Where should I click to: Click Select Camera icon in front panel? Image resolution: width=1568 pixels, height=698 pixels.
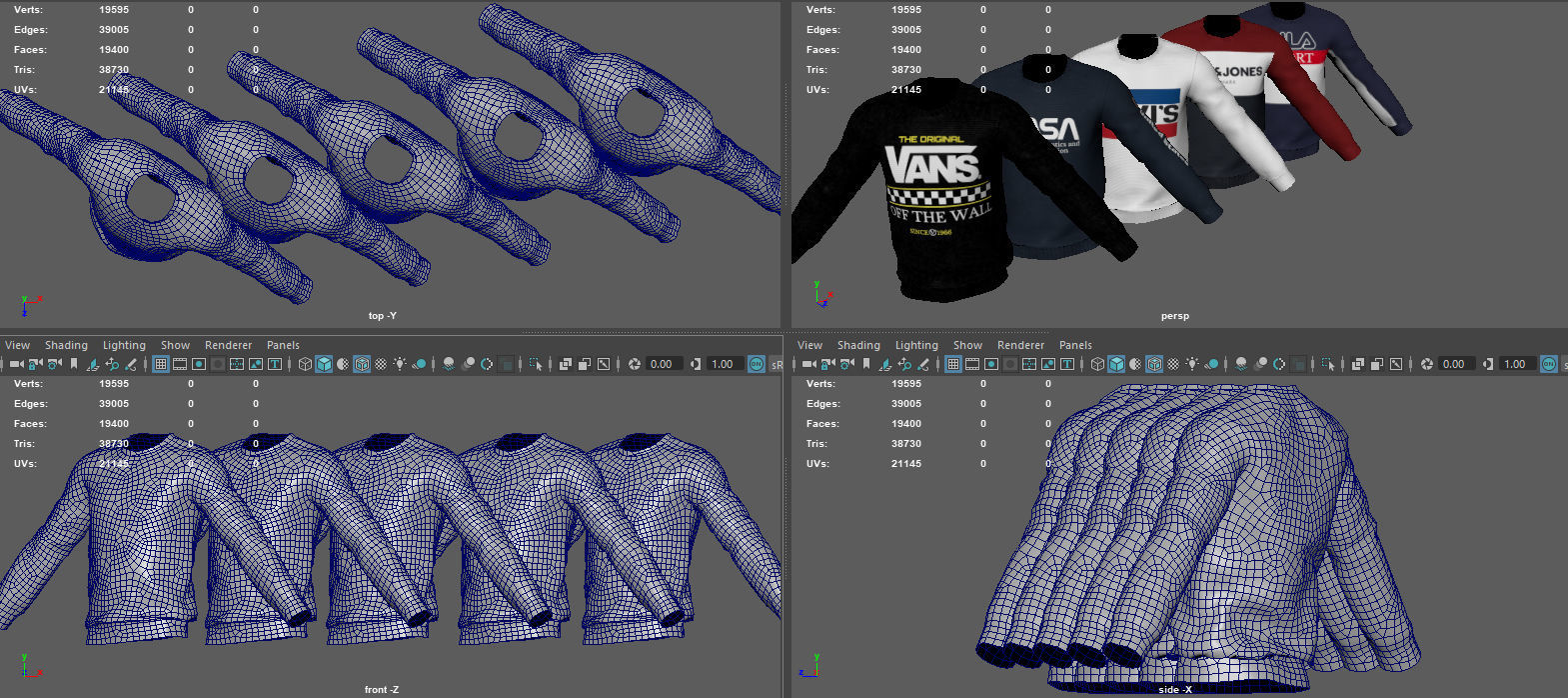pos(17,364)
